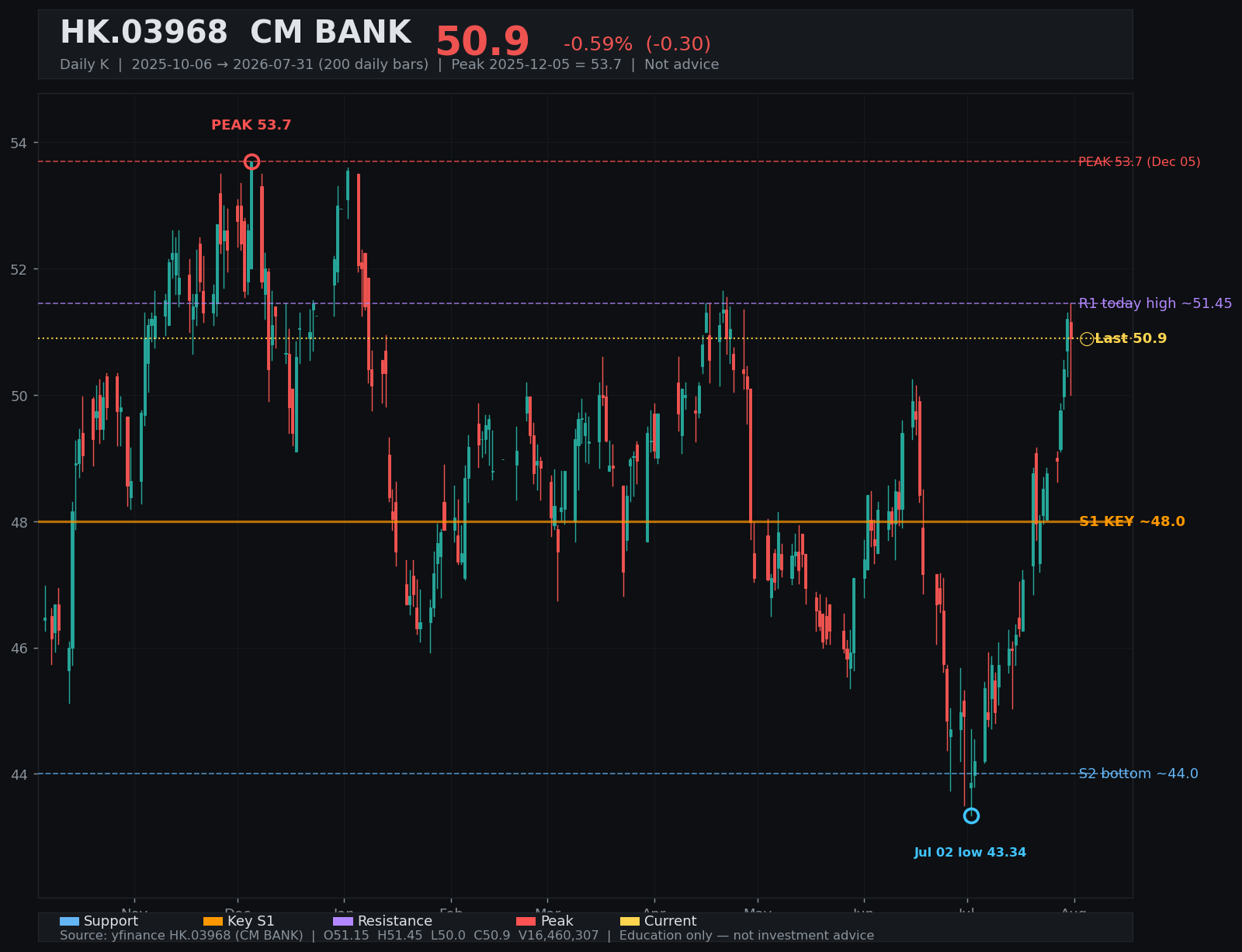Select the large red 50.9 header price

(x=482, y=42)
